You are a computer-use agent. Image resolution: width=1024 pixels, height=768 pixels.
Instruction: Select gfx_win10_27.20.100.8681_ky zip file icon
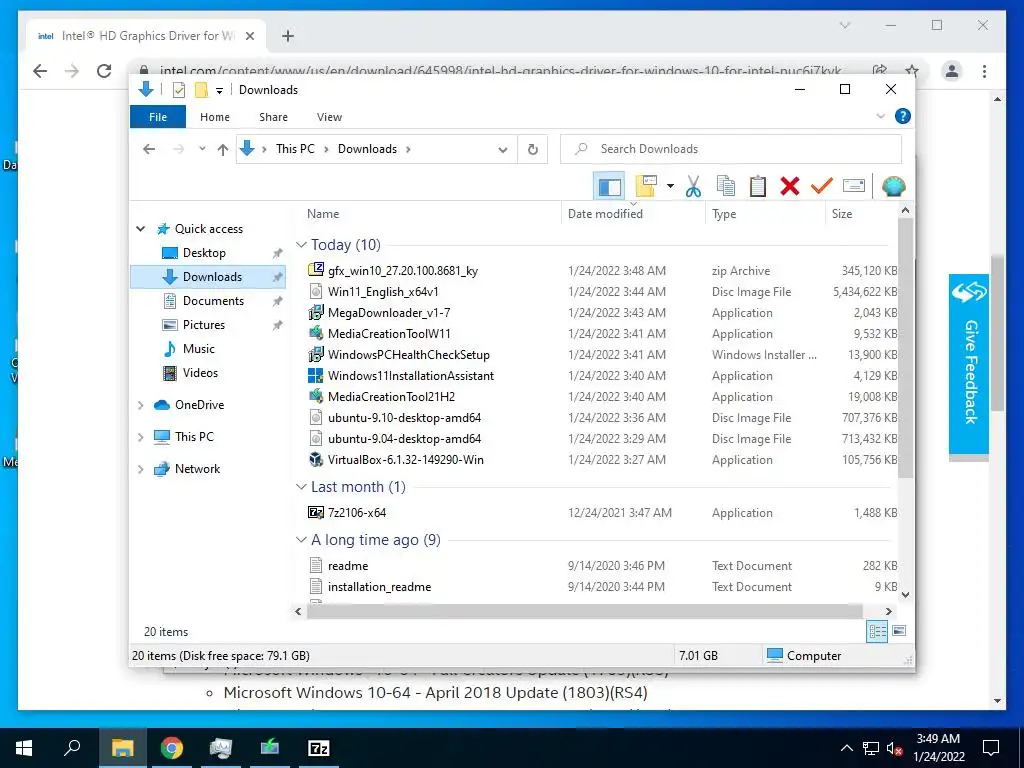point(316,270)
